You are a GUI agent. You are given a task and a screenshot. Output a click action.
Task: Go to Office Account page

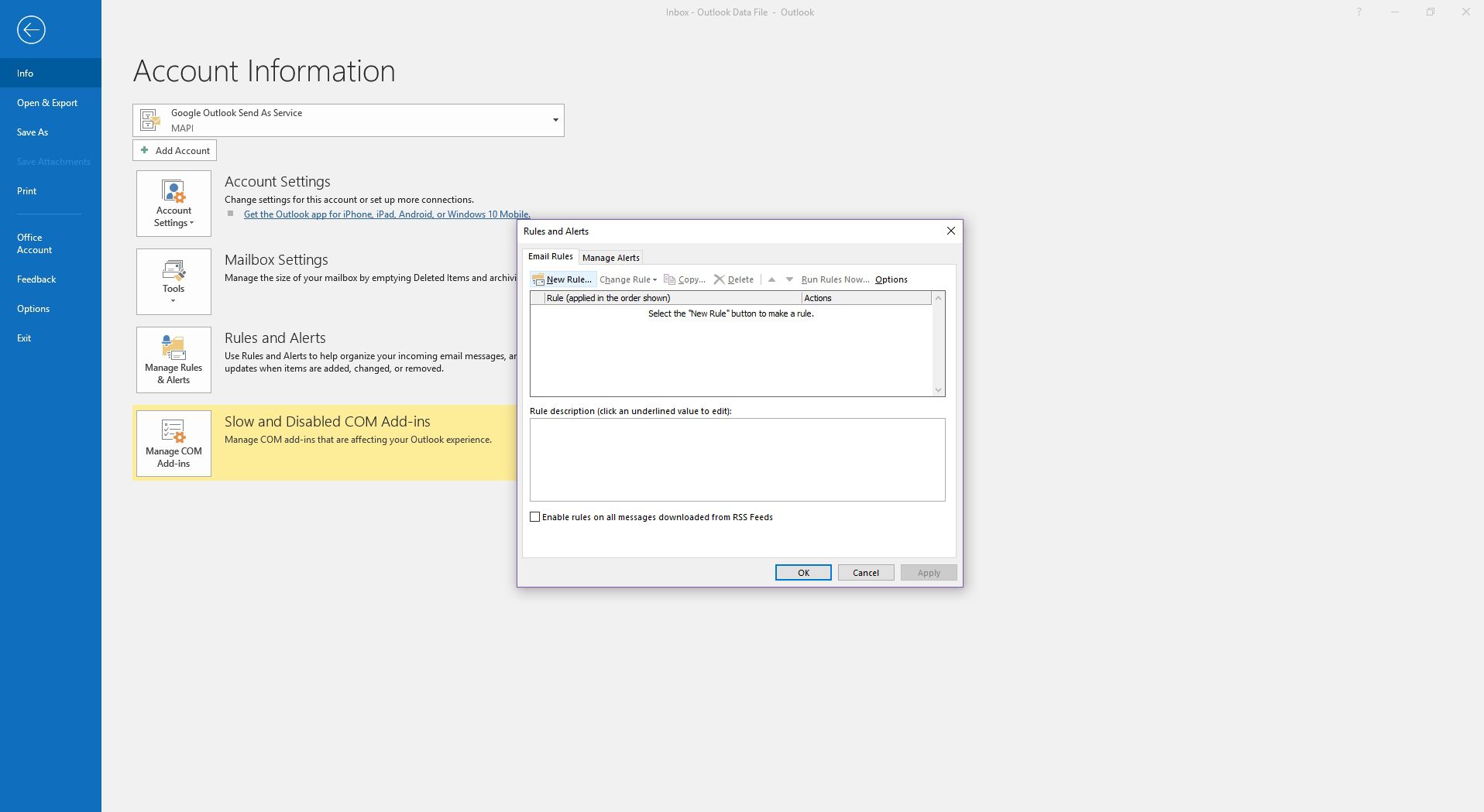(50, 243)
